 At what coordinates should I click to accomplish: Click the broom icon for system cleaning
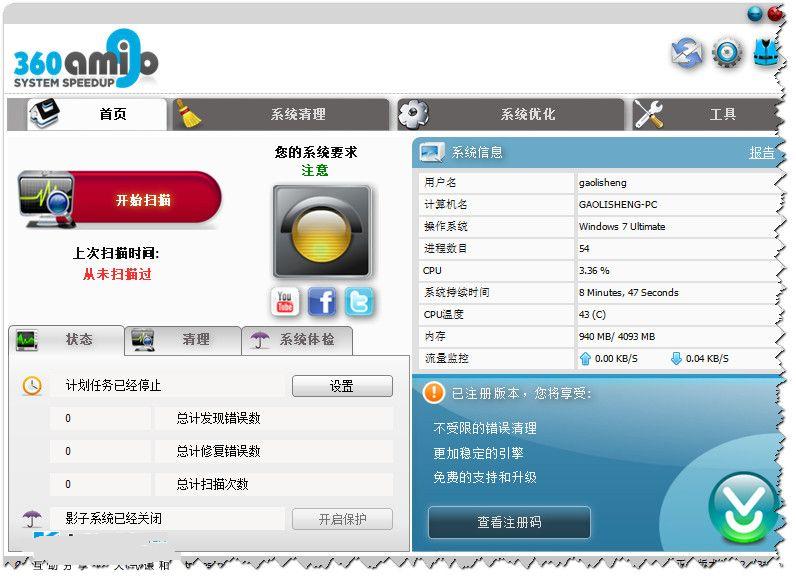pyautogui.click(x=187, y=113)
